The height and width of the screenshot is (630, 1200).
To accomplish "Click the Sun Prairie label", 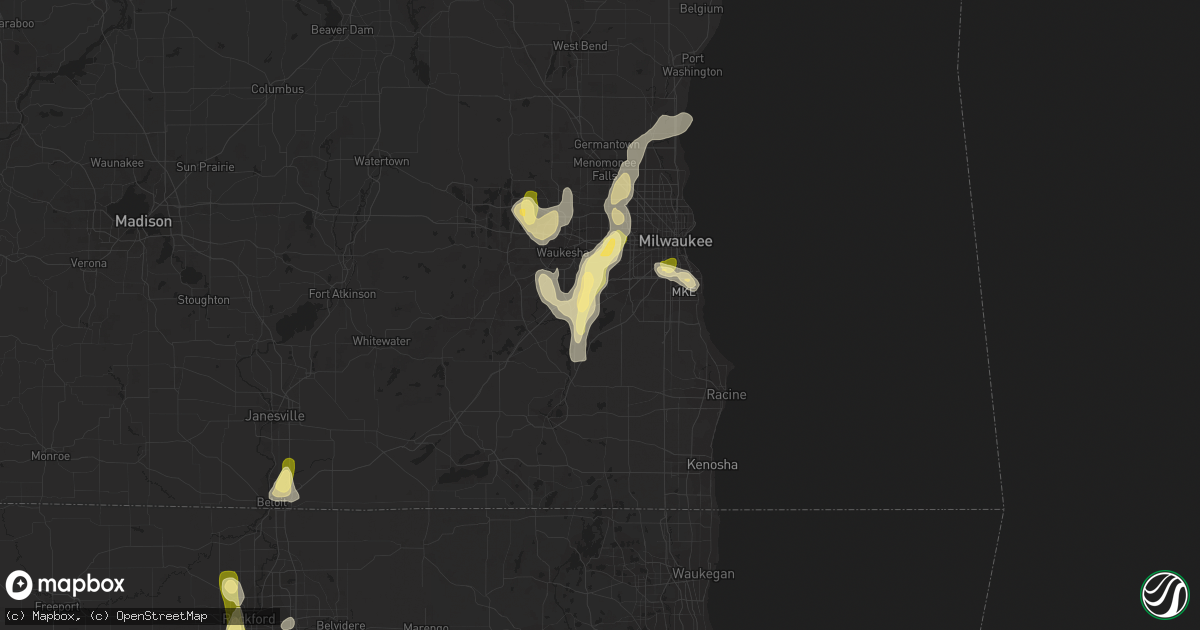I will 205,166.
